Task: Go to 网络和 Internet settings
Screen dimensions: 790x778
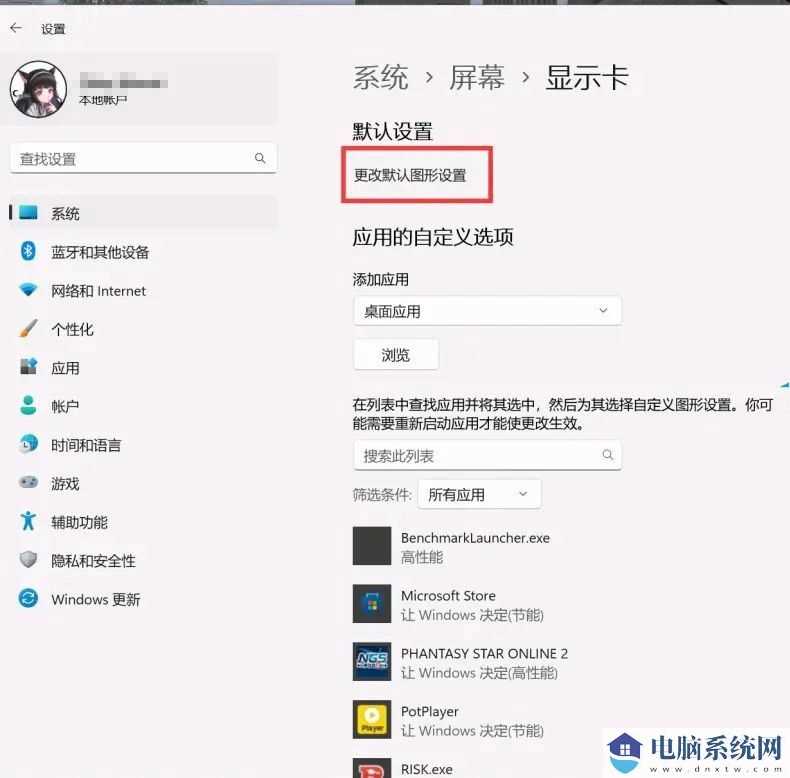Action: tap(143, 290)
